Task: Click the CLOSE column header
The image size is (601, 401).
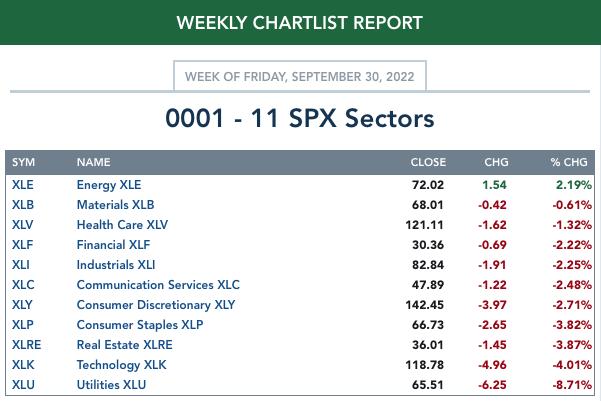Action: 428,162
